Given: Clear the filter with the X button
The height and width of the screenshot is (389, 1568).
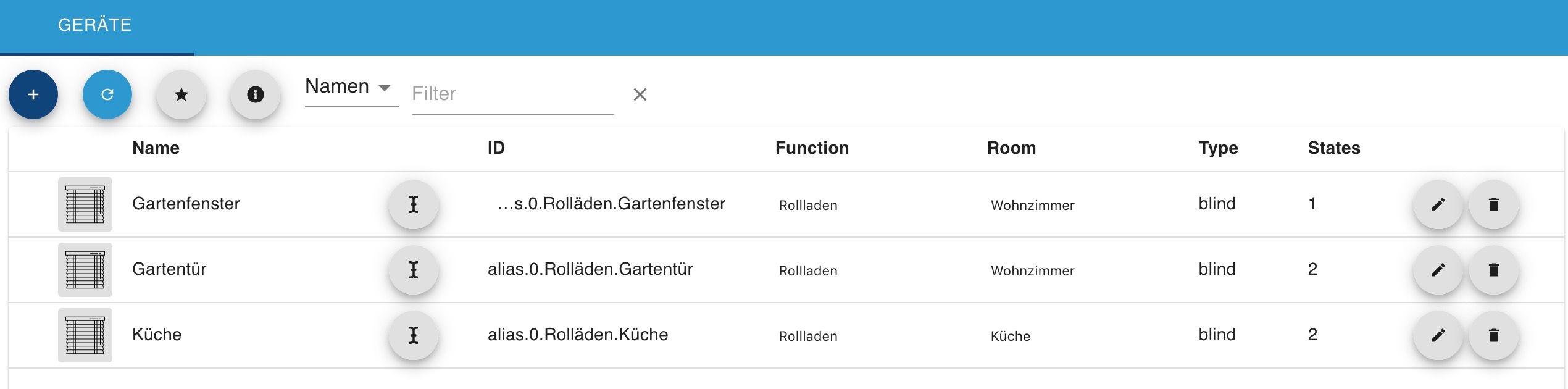Looking at the screenshot, I should (x=640, y=94).
